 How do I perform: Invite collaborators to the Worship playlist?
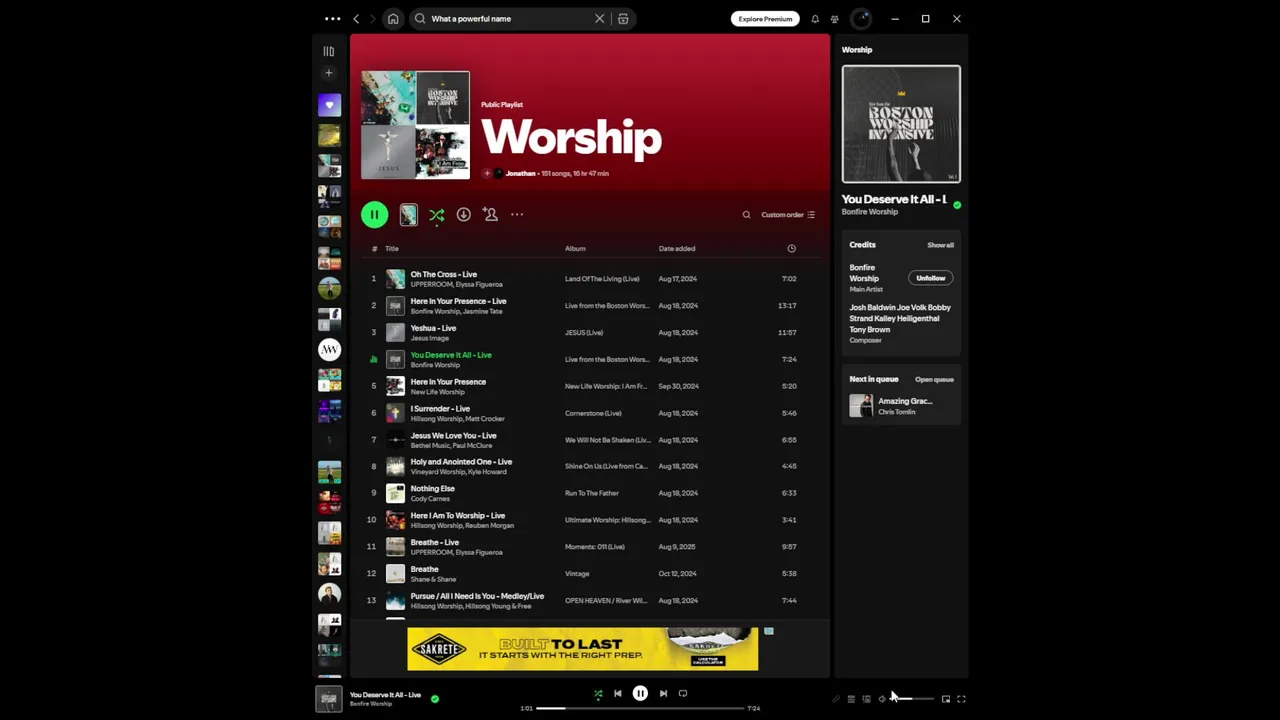coord(490,214)
